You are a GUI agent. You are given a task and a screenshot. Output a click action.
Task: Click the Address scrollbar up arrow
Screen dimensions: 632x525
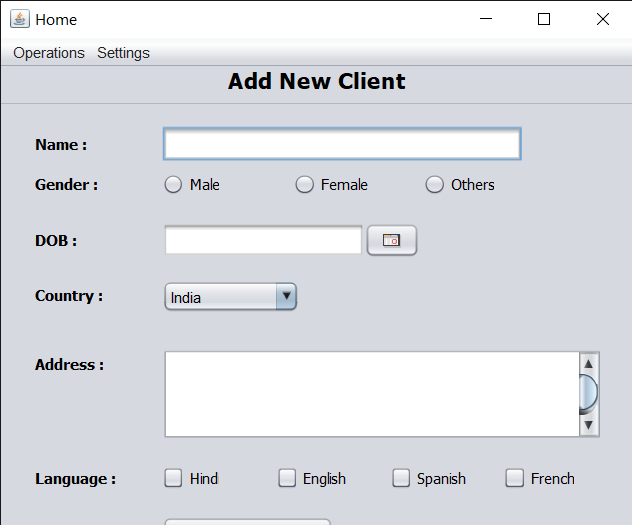pos(588,364)
